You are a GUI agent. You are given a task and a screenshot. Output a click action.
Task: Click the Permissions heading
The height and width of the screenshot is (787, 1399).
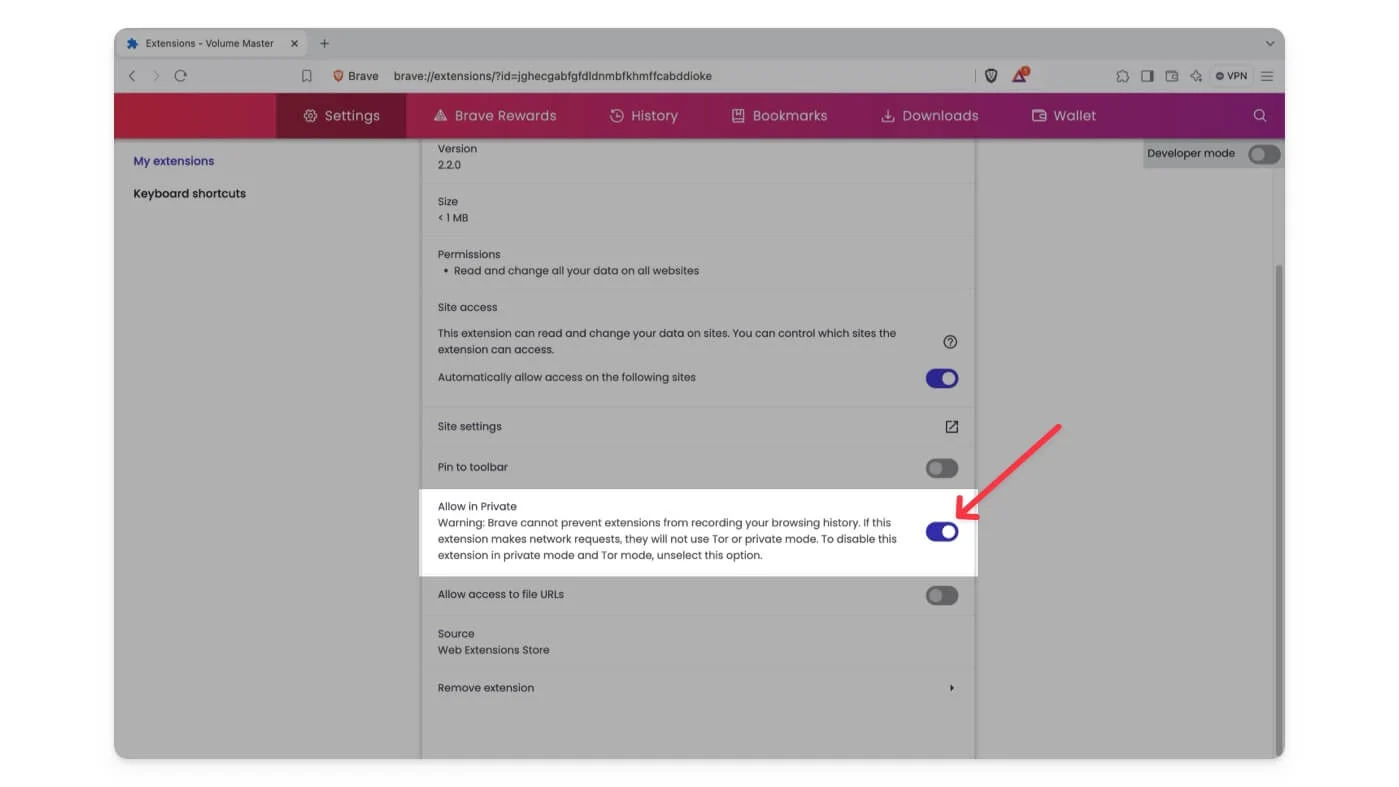pos(469,255)
